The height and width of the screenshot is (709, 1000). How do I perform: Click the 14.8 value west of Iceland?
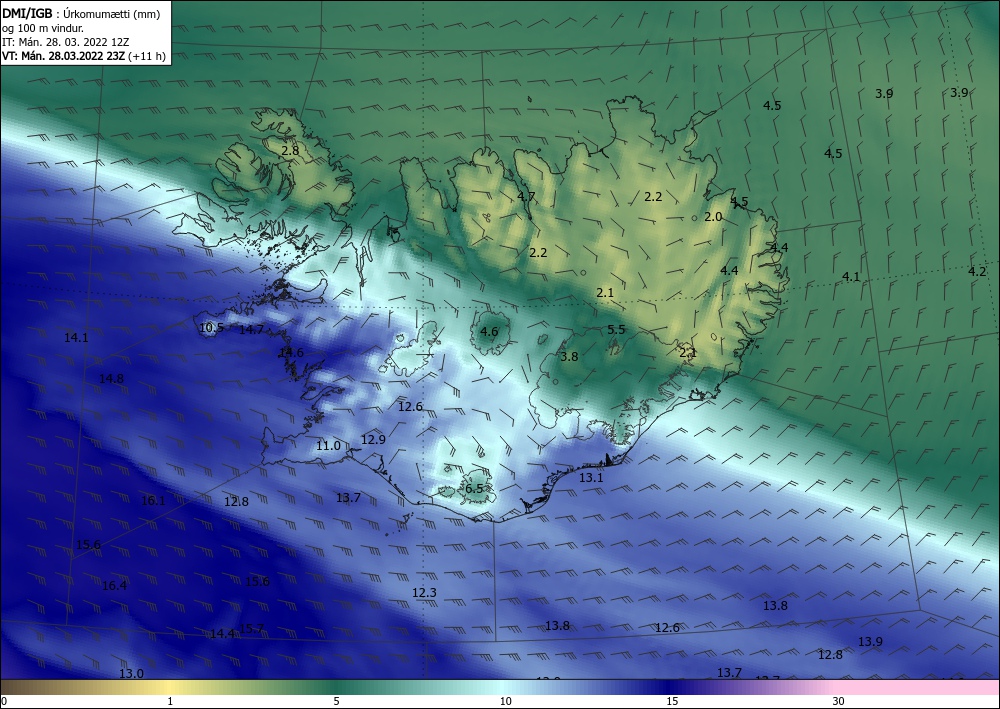[x=112, y=379]
